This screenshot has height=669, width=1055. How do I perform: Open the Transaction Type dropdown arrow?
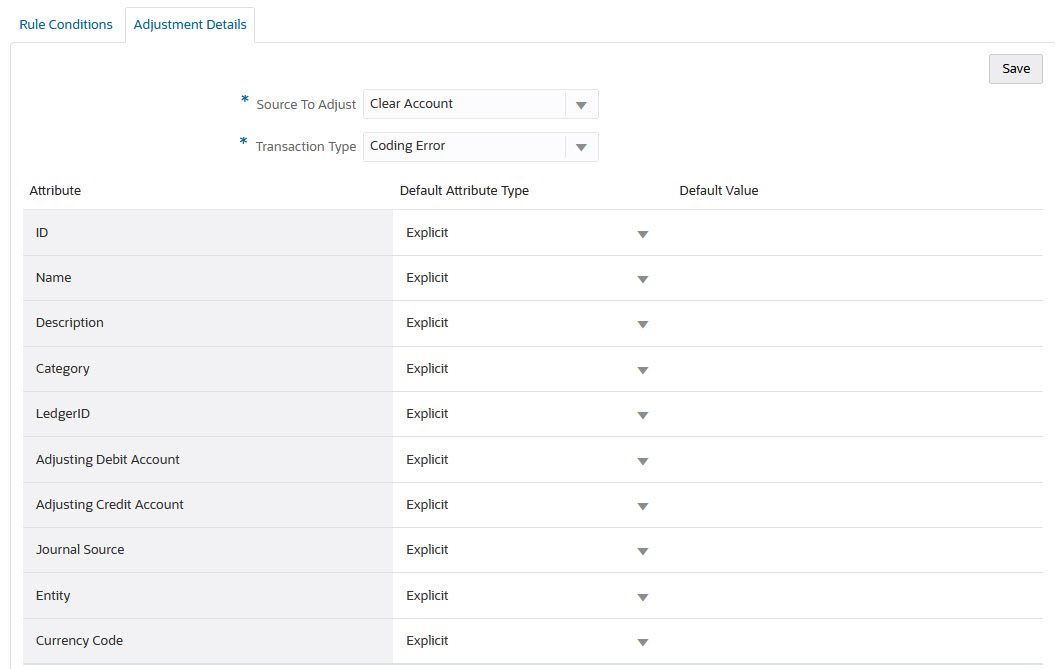tap(581, 147)
